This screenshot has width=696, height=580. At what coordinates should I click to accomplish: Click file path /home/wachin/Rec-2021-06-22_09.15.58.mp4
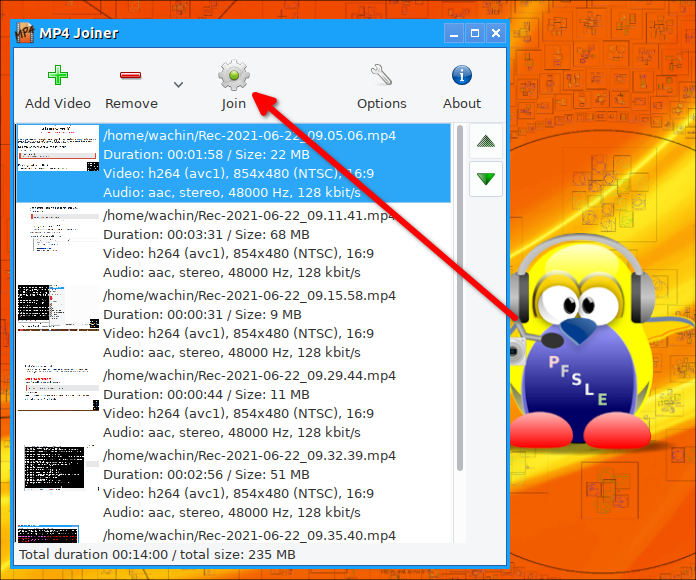click(x=249, y=295)
